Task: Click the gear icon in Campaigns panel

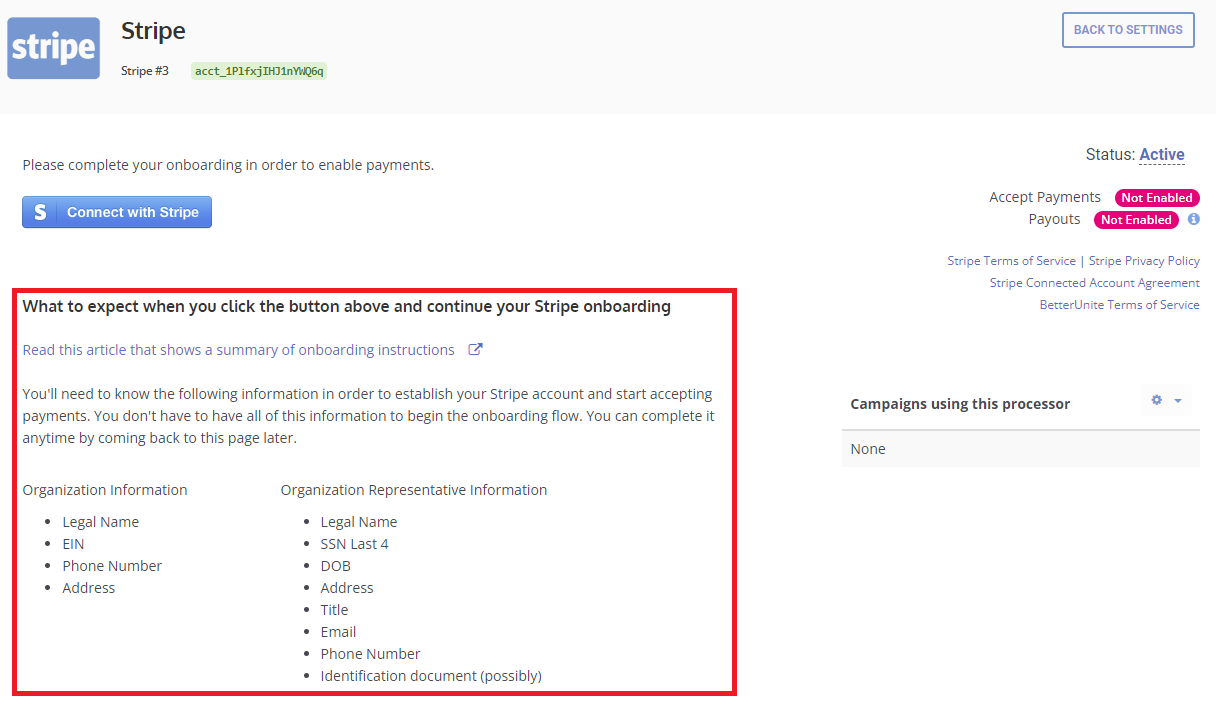Action: click(1157, 400)
